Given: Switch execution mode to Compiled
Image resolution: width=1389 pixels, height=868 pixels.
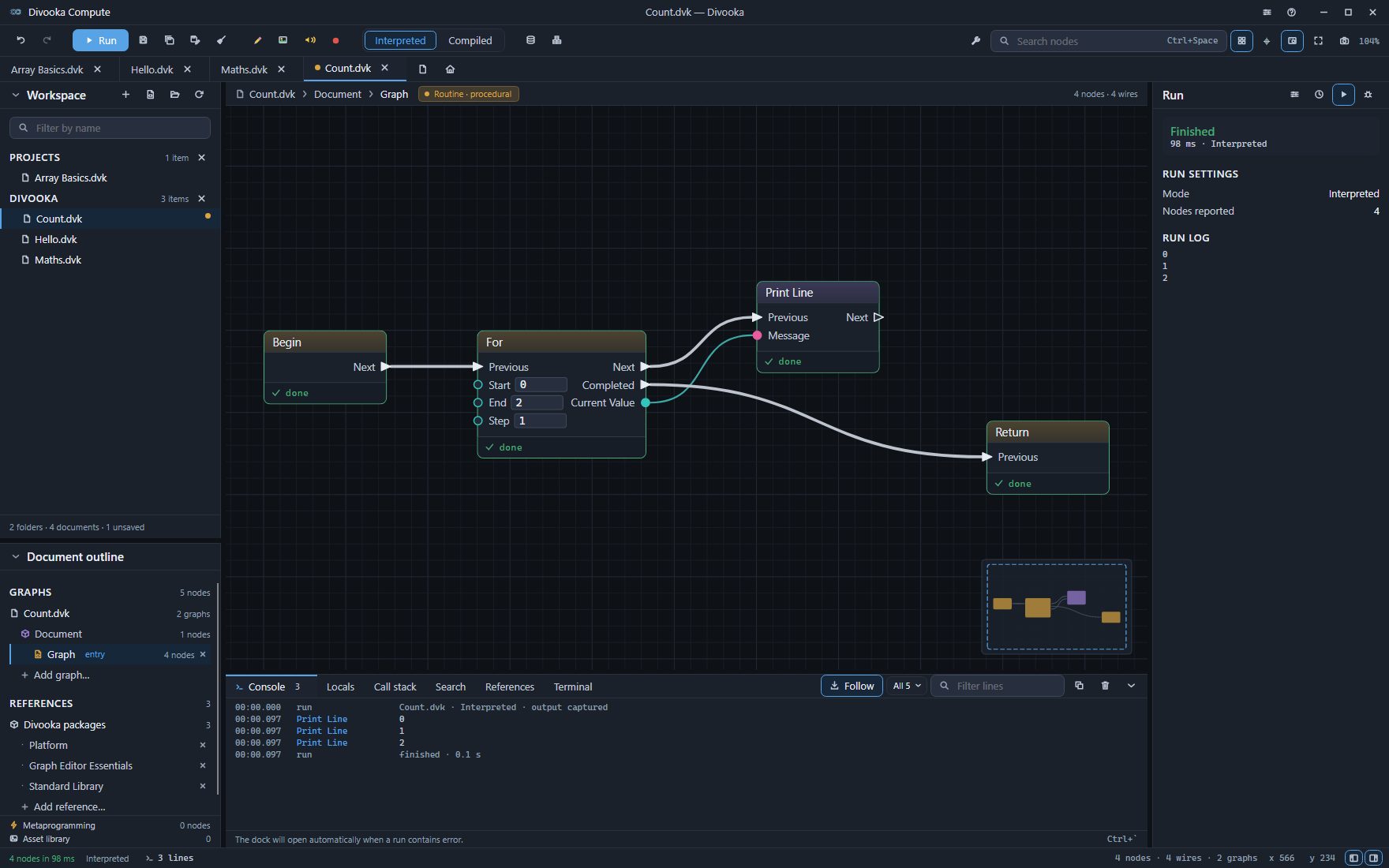Looking at the screenshot, I should pyautogui.click(x=470, y=40).
